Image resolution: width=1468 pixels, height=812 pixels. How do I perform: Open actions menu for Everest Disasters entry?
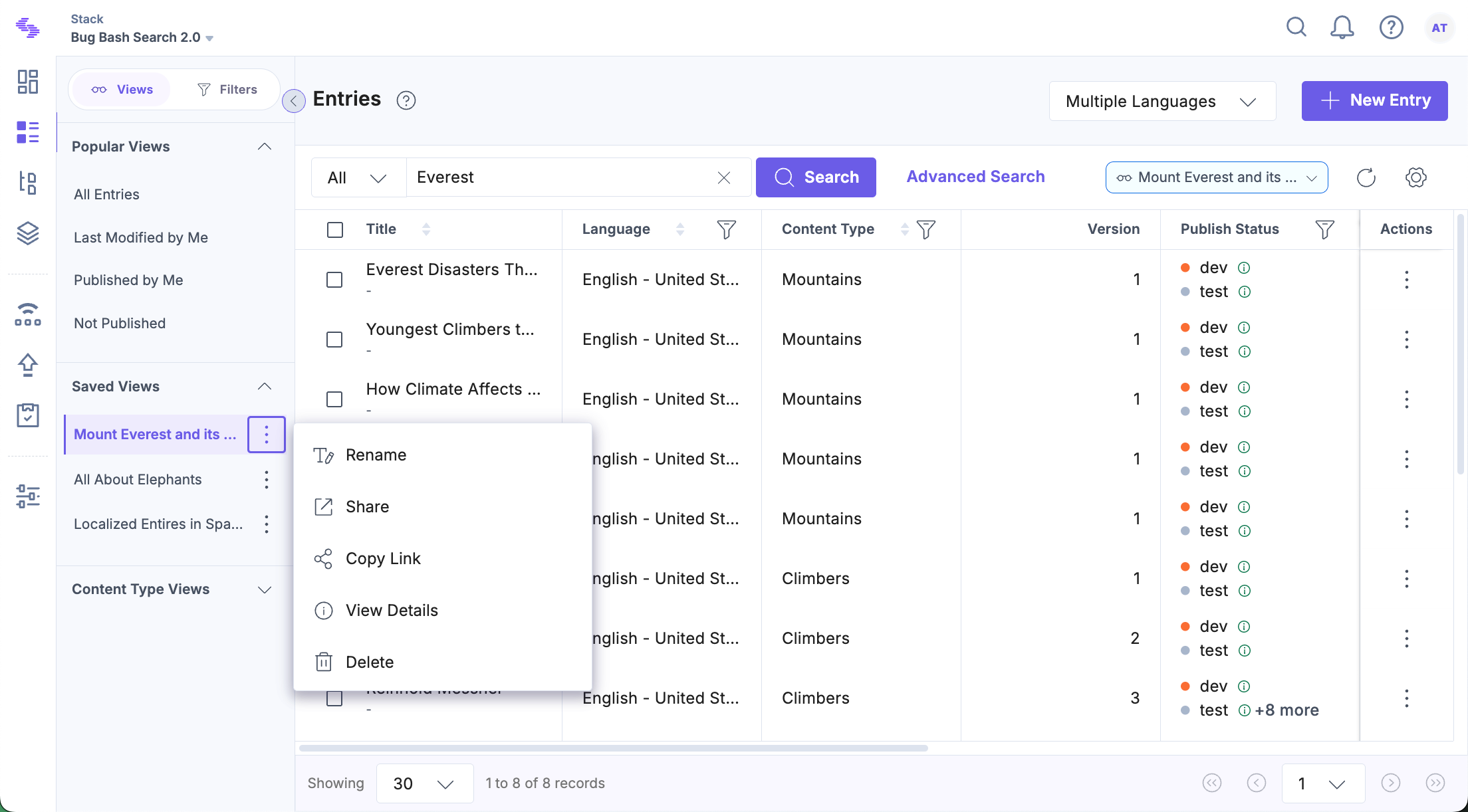pos(1406,280)
